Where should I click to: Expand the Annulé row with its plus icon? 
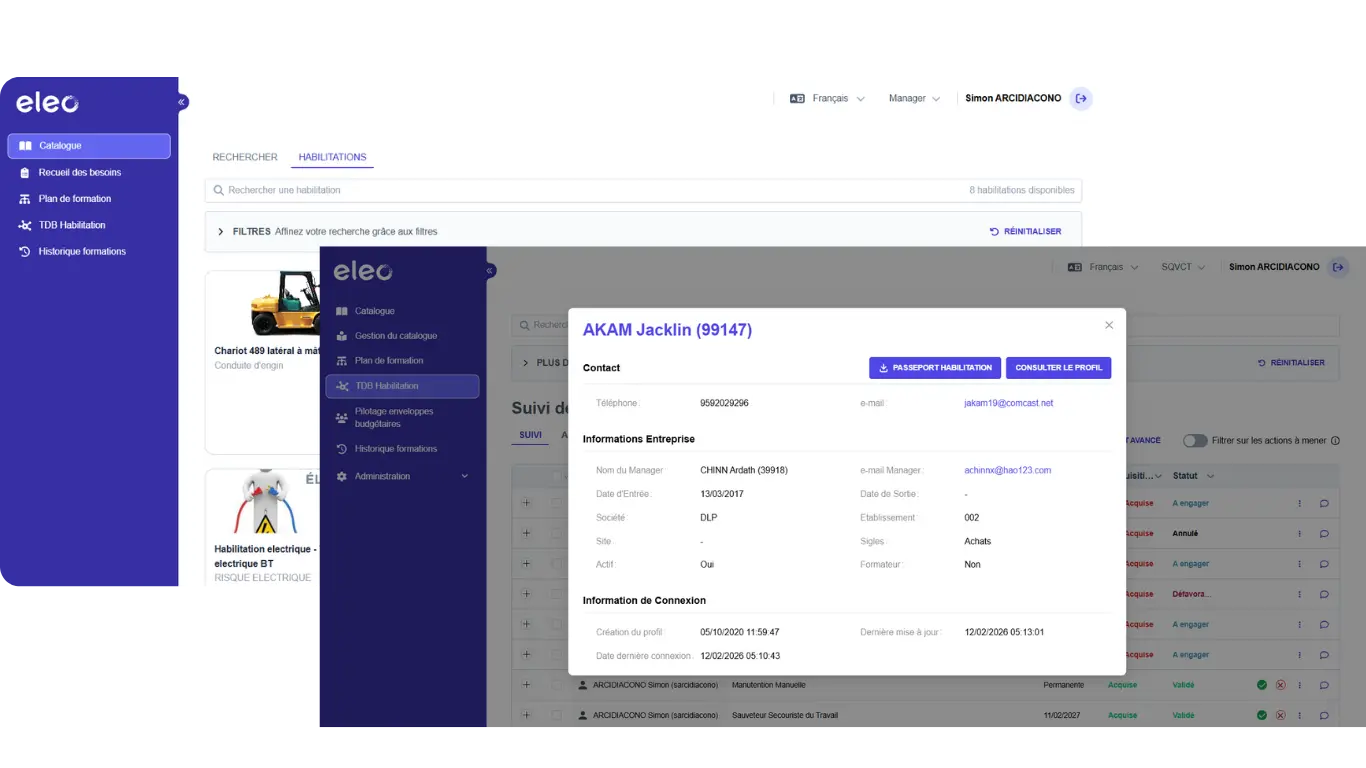[525, 534]
